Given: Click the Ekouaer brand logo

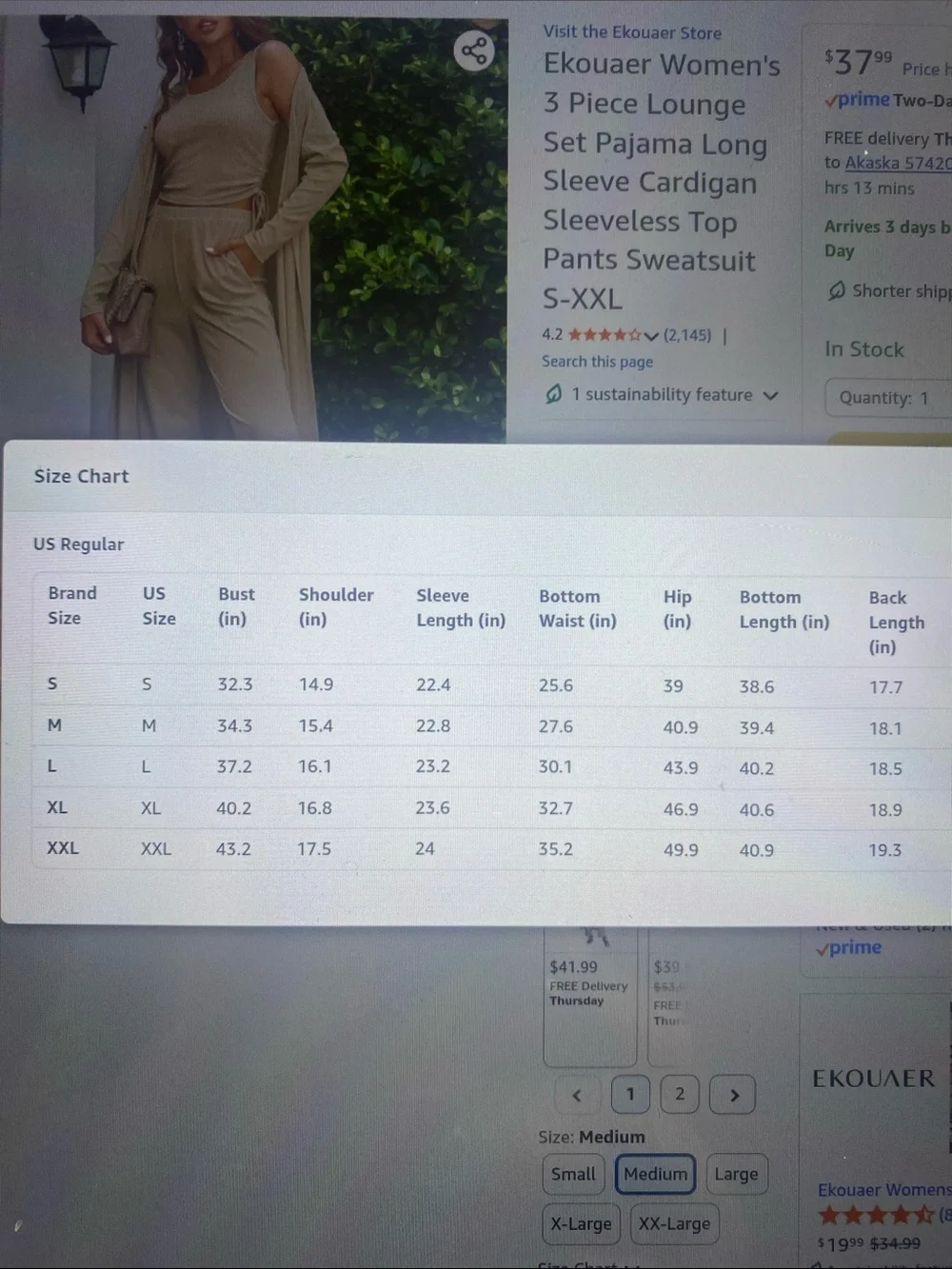Looking at the screenshot, I should (x=874, y=1079).
